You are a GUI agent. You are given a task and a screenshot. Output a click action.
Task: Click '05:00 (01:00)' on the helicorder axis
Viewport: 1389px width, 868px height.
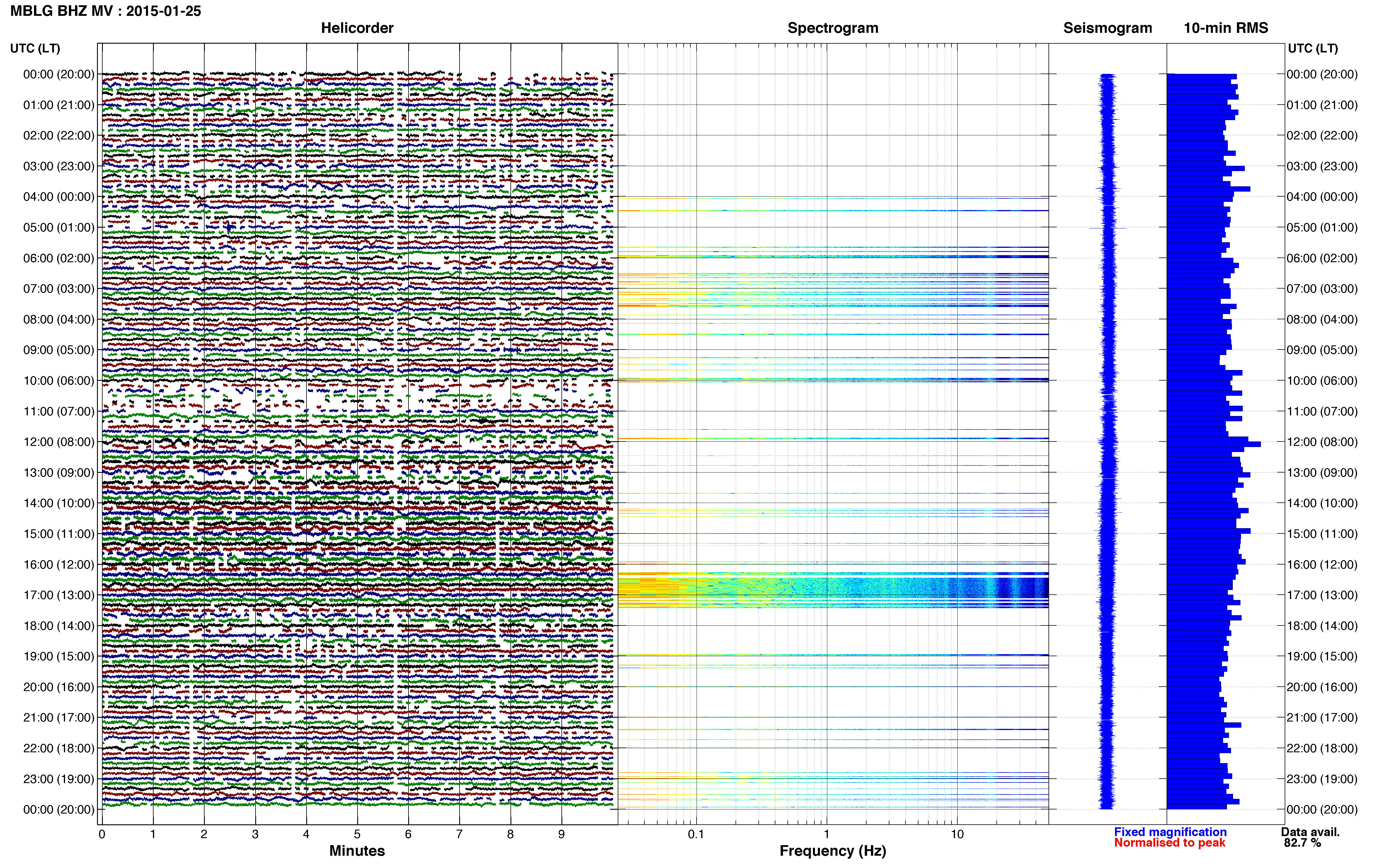click(x=59, y=227)
